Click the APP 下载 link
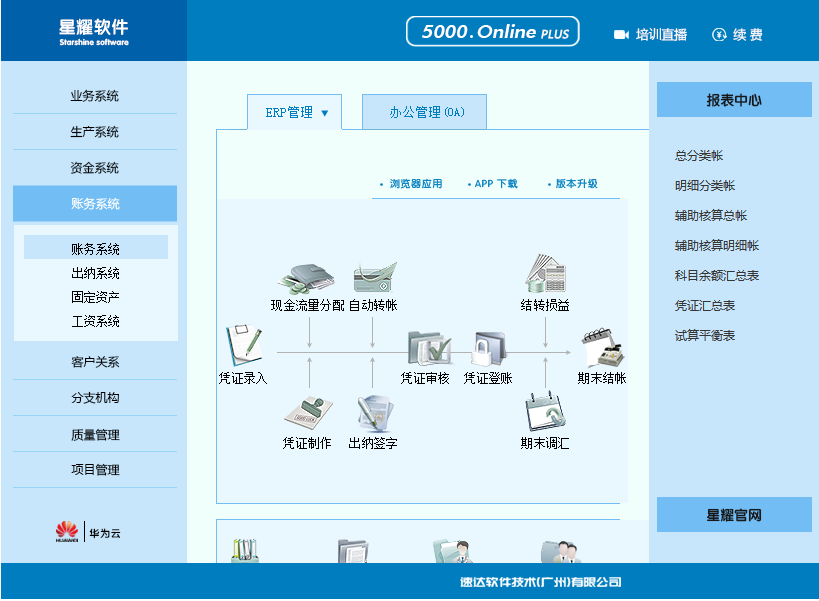This screenshot has height=601, width=819. (496, 184)
